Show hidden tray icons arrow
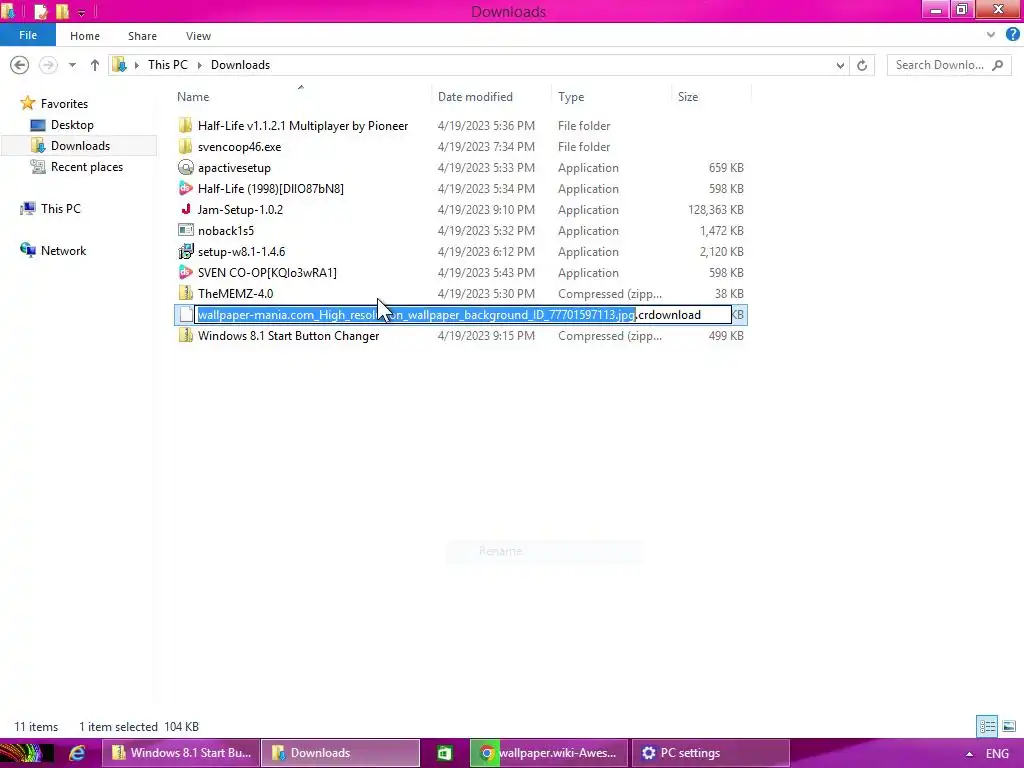This screenshot has height=768, width=1024. point(969,754)
